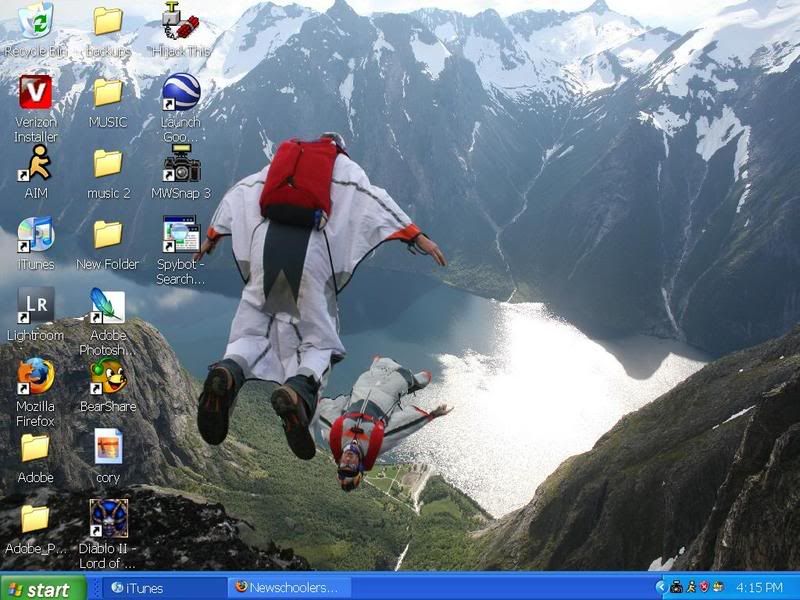This screenshot has height=600, width=800.
Task: Select the AIM desktop shortcut
Action: [36, 164]
